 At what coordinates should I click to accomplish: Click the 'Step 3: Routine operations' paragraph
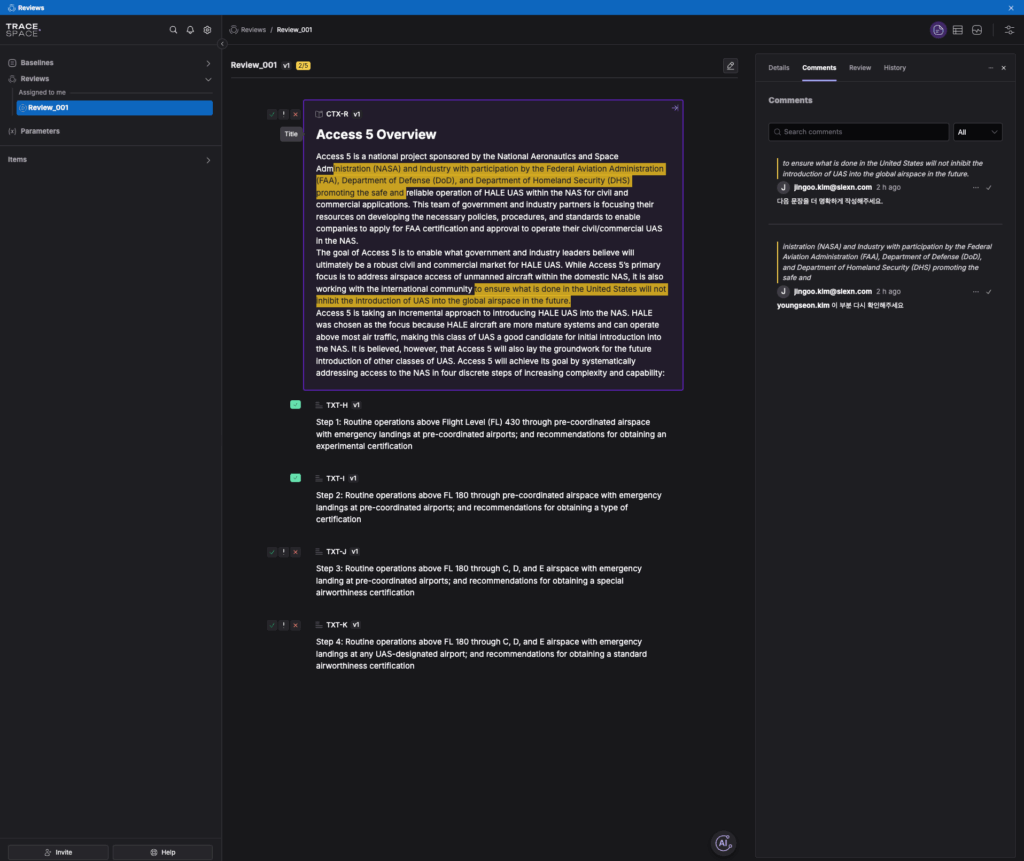tap(479, 581)
